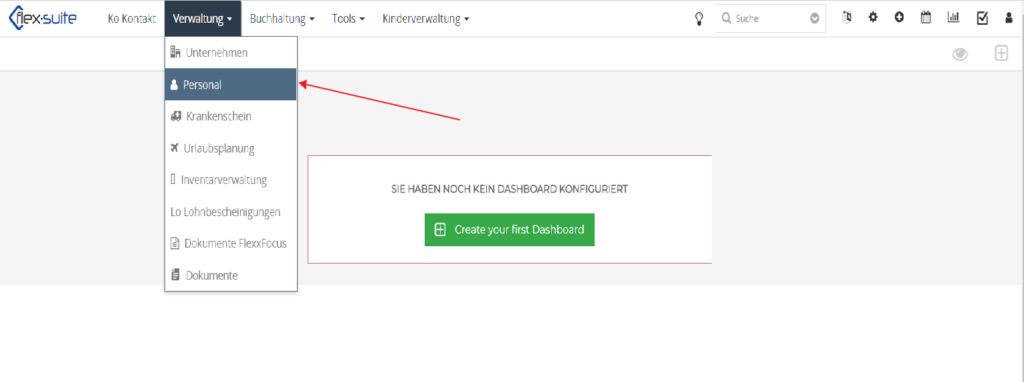The image size is (1024, 382).
Task: Open the Buchhaltung dropdown menu
Action: click(x=282, y=19)
